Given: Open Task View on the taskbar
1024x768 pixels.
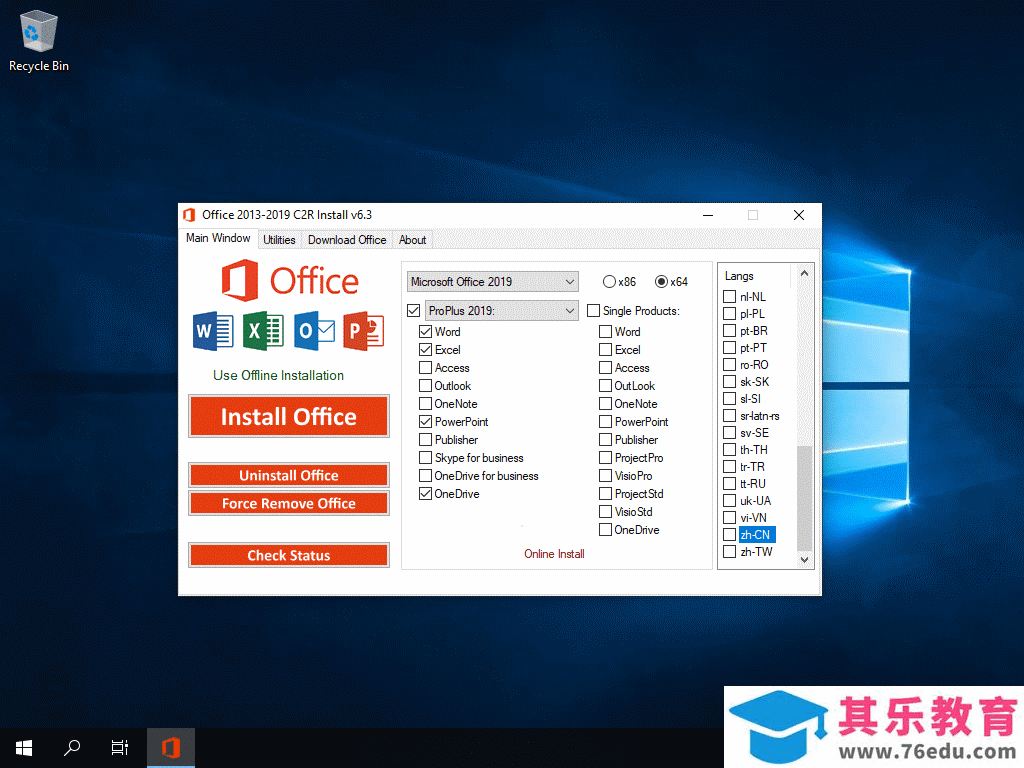Looking at the screenshot, I should click(120, 748).
